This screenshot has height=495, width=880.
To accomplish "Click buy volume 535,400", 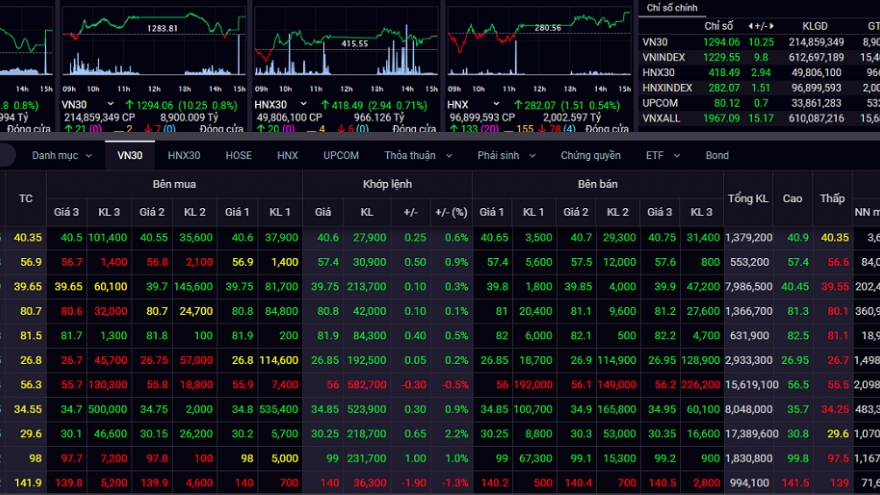I will (x=279, y=409).
